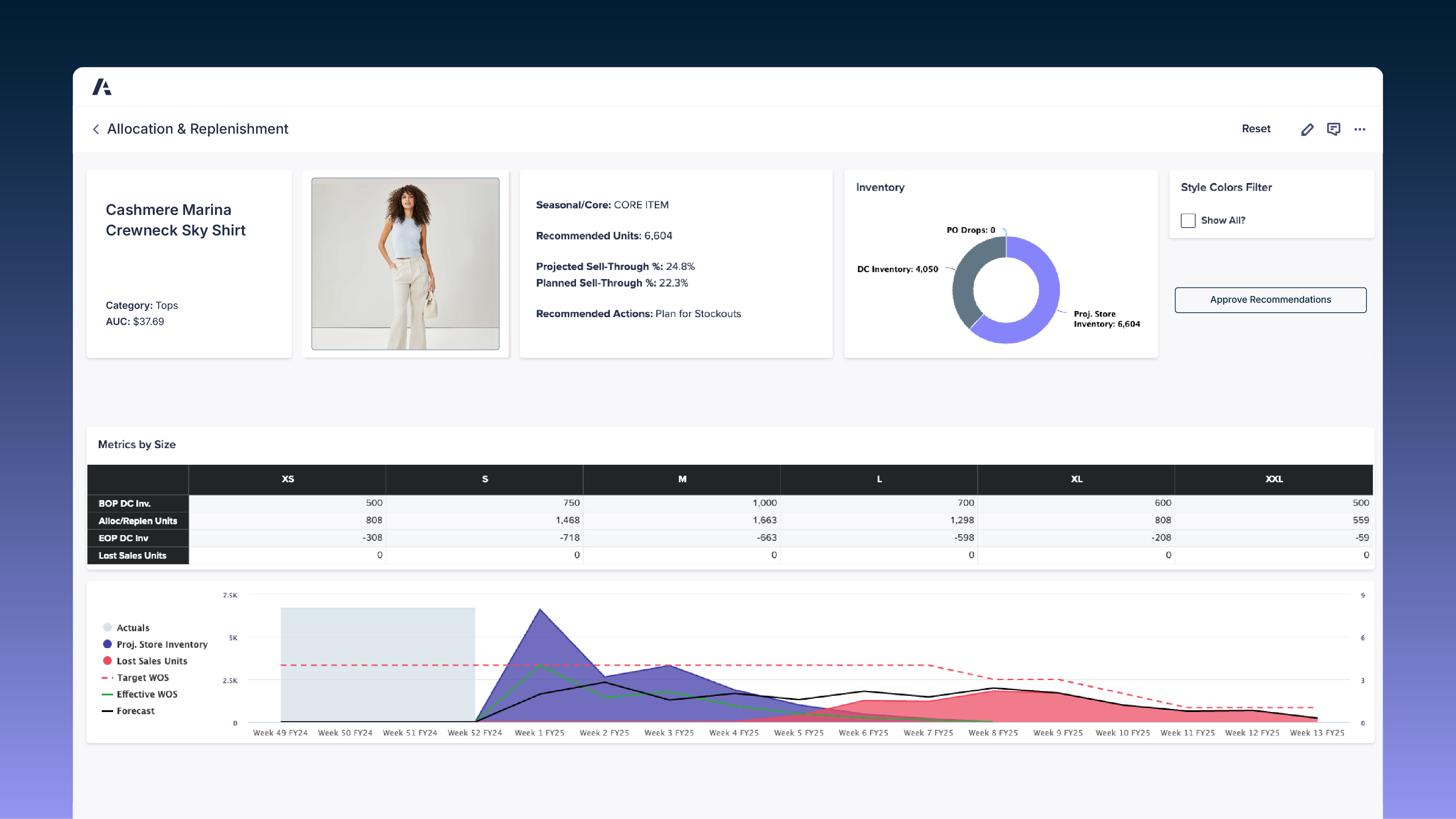The image size is (1456, 819).
Task: Click the Anaplan logo icon
Action: click(102, 87)
